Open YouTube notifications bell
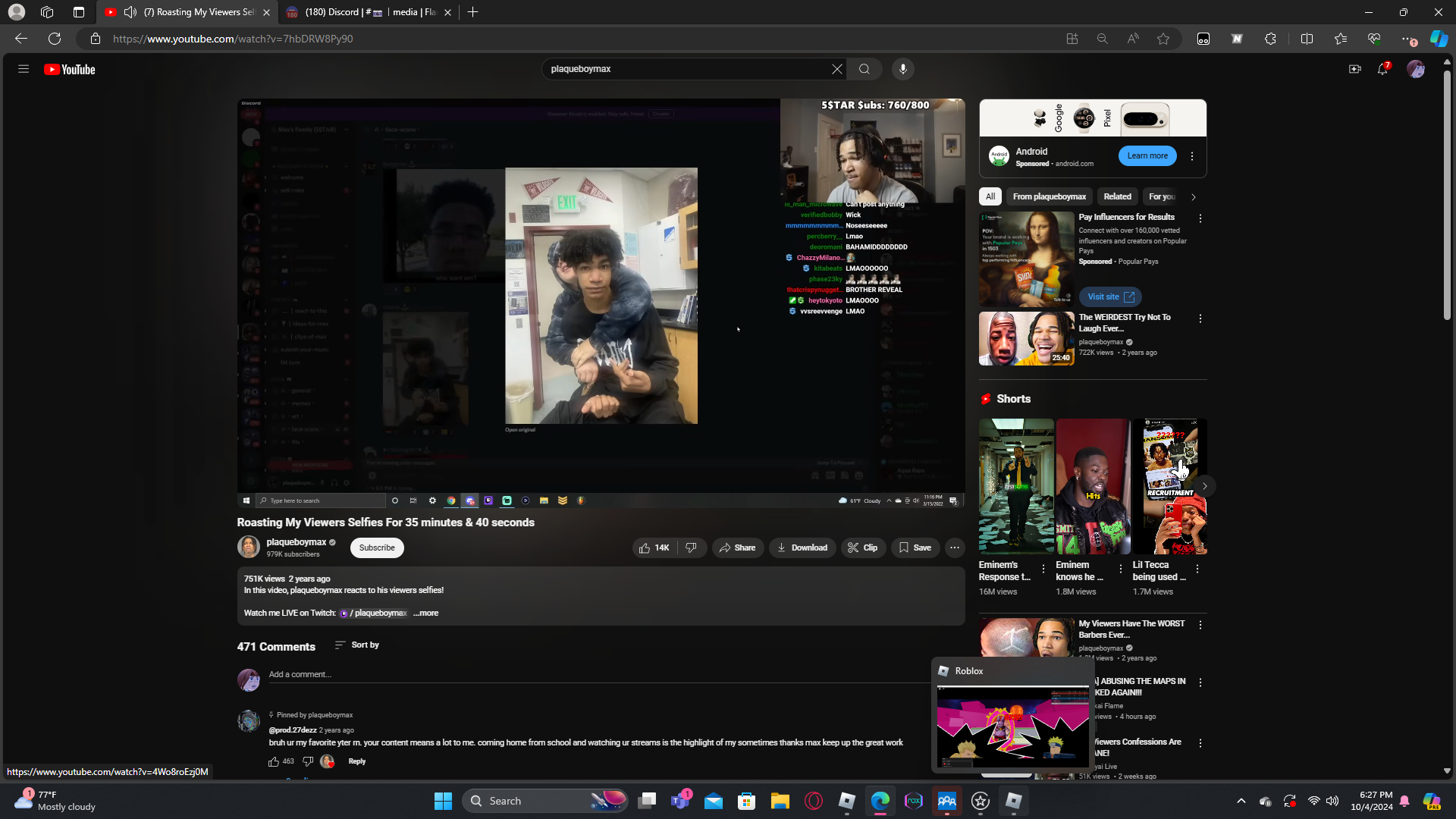 coord(1383,69)
